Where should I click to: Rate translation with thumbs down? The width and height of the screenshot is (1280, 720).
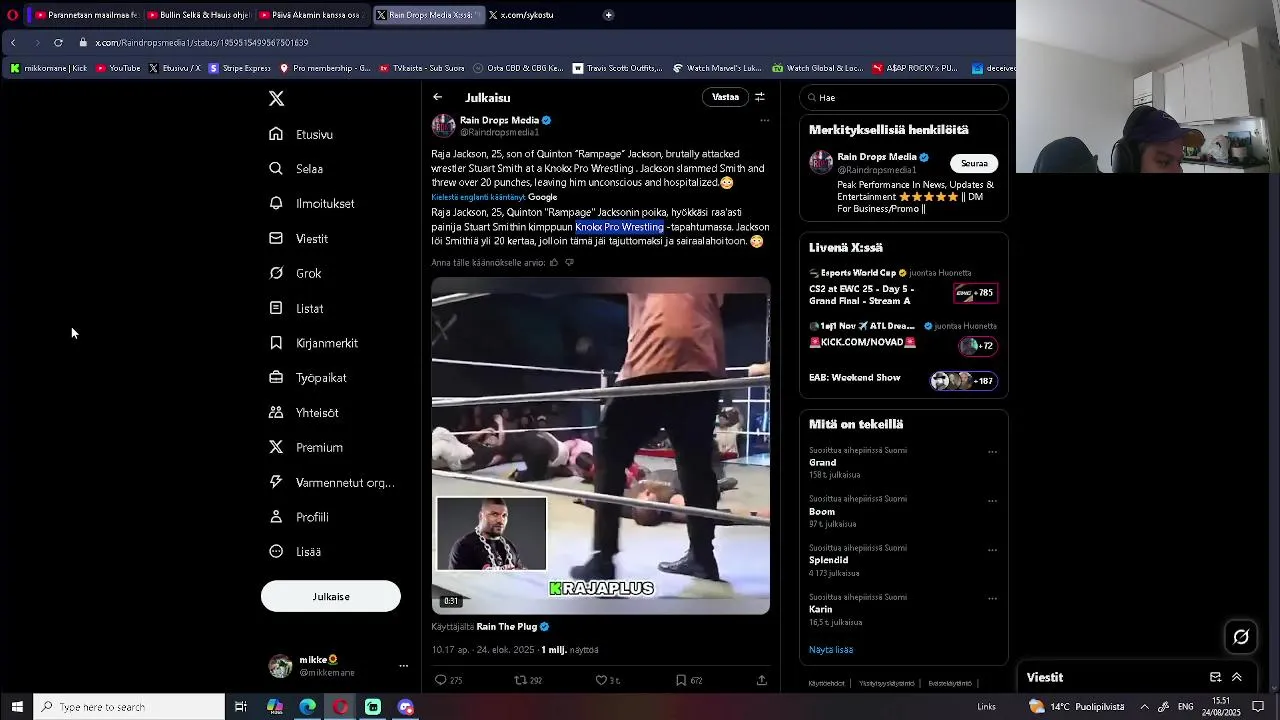(570, 263)
